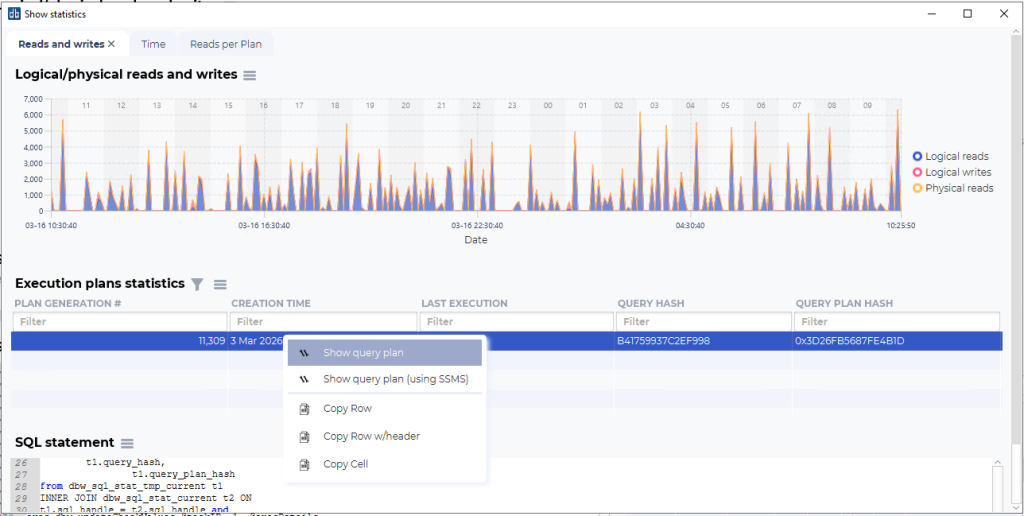
Task: Click the t1.query_plan_hash line in SQL statement
Action: tap(184, 475)
